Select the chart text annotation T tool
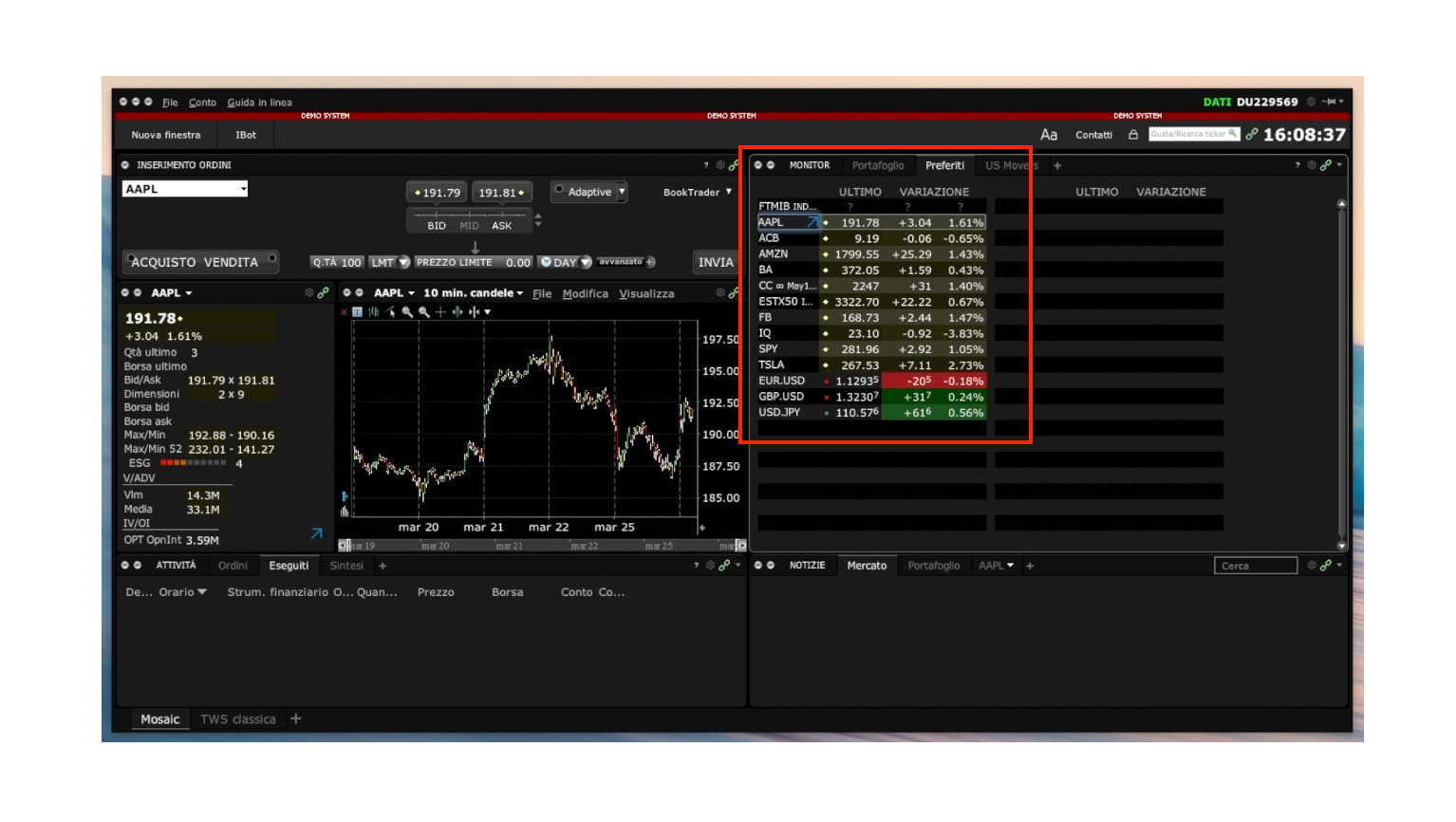 point(358,312)
